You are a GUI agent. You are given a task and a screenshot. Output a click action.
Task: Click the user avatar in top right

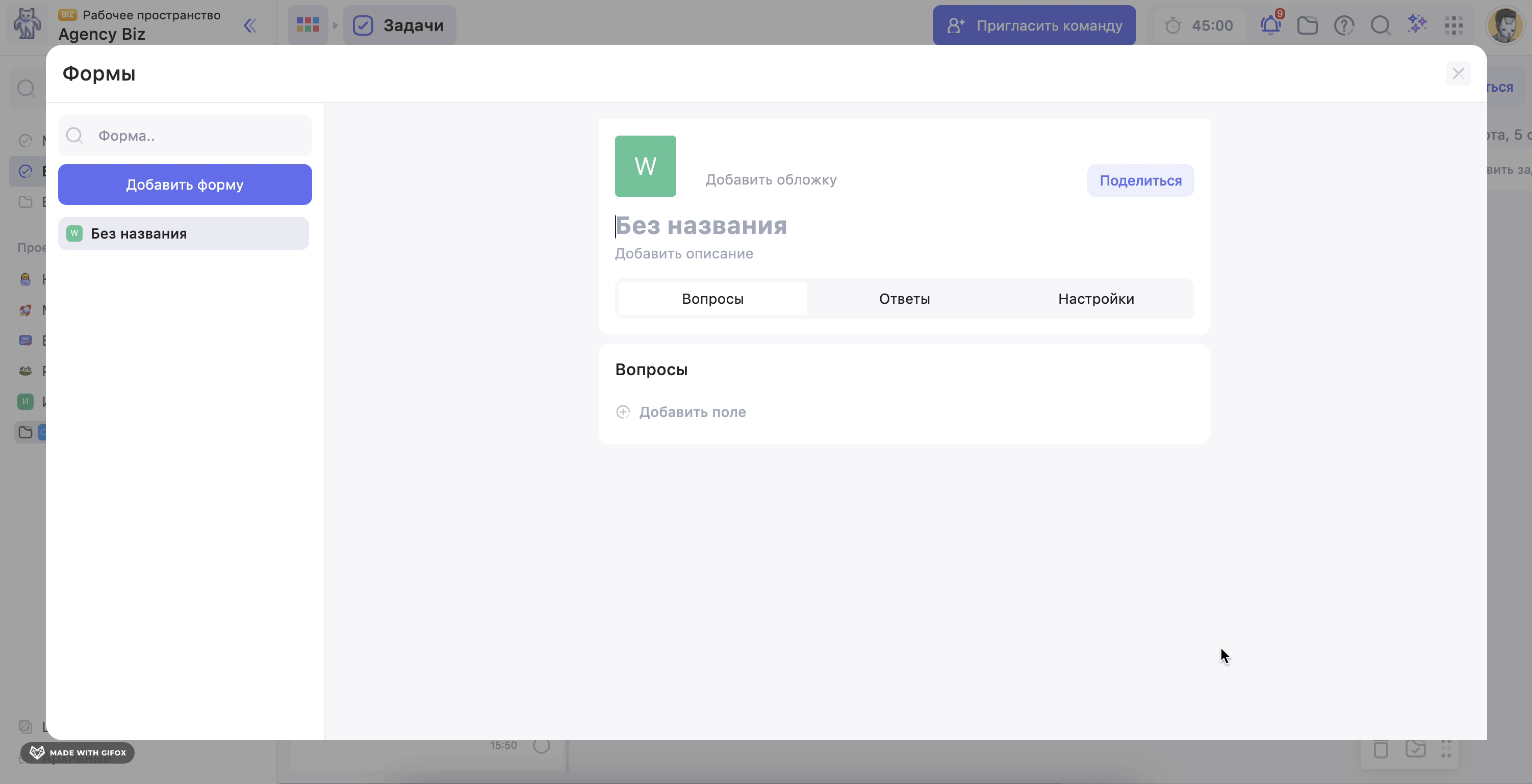[1504, 25]
